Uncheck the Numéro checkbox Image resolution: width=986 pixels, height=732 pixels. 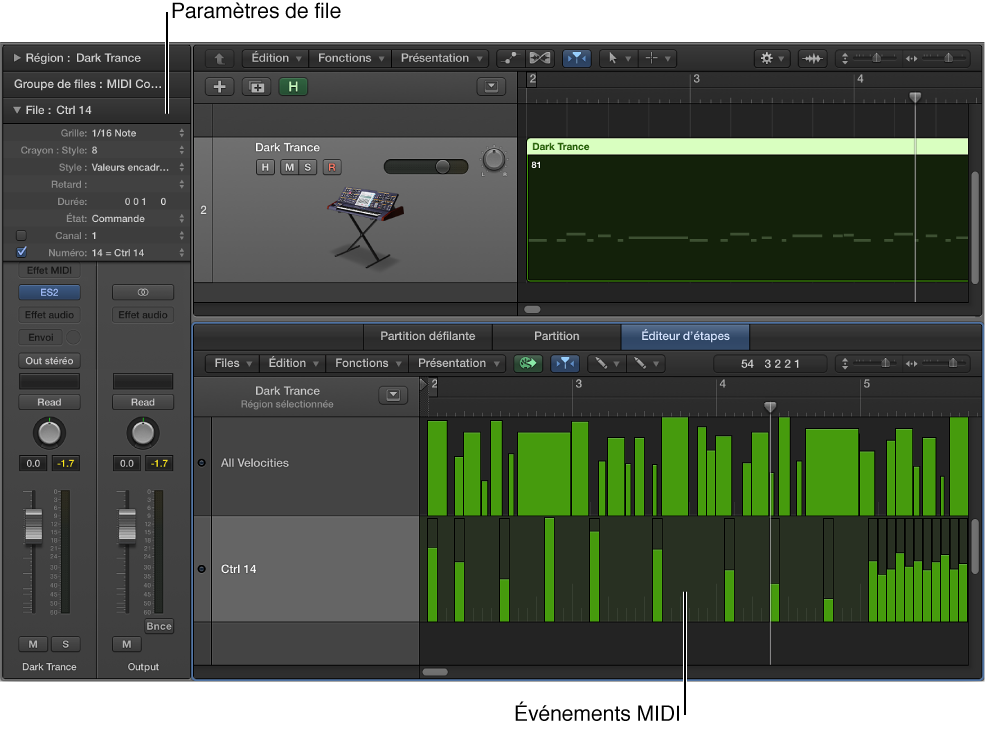(x=21, y=253)
